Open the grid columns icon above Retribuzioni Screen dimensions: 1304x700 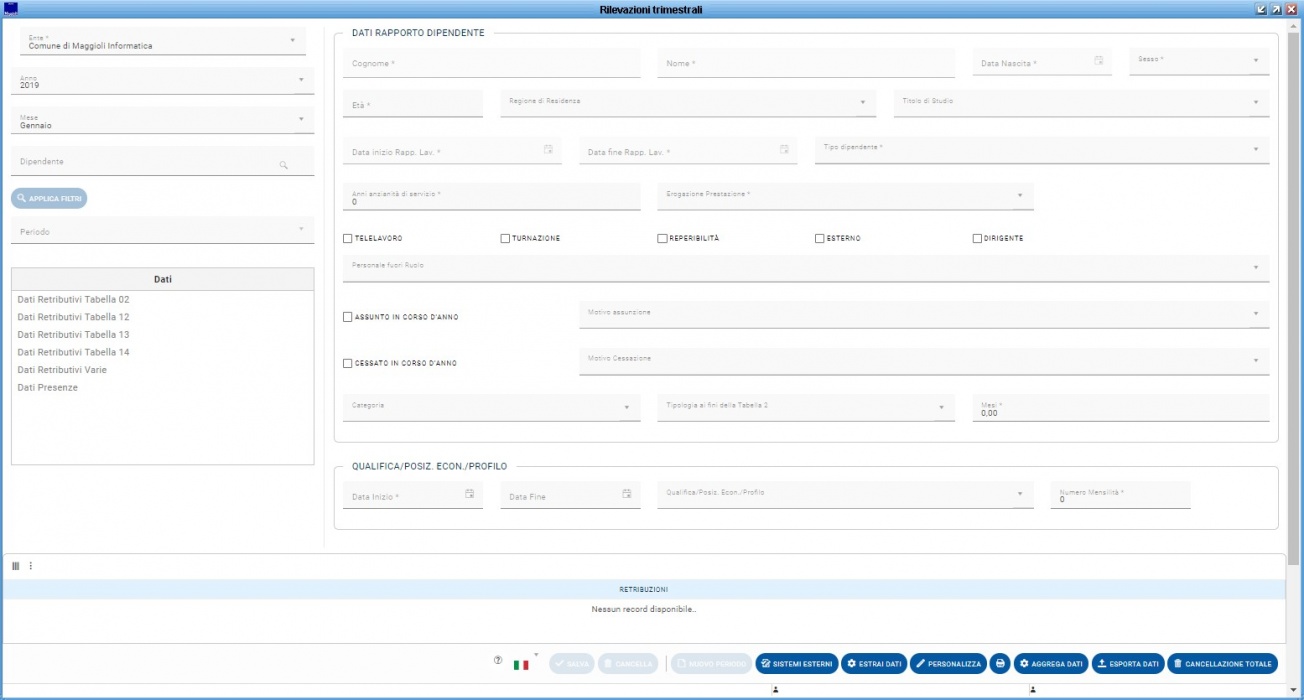point(16,566)
